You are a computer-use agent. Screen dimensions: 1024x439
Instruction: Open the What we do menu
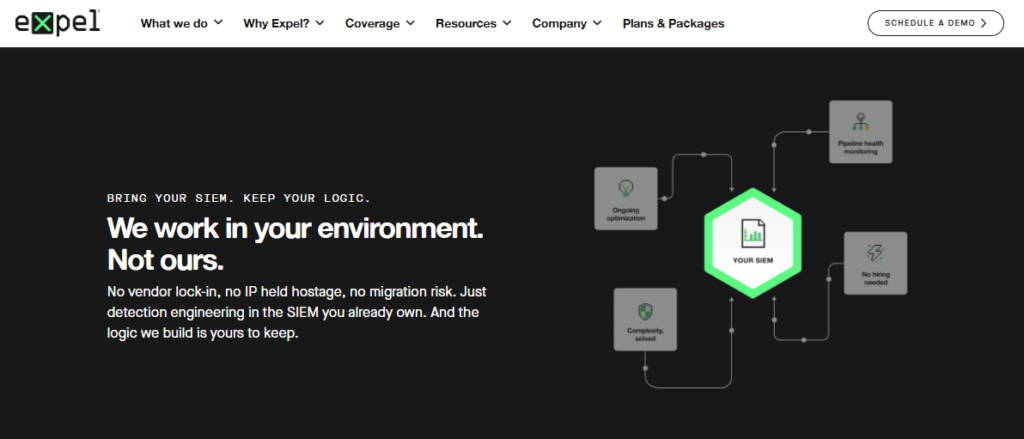[x=182, y=23]
